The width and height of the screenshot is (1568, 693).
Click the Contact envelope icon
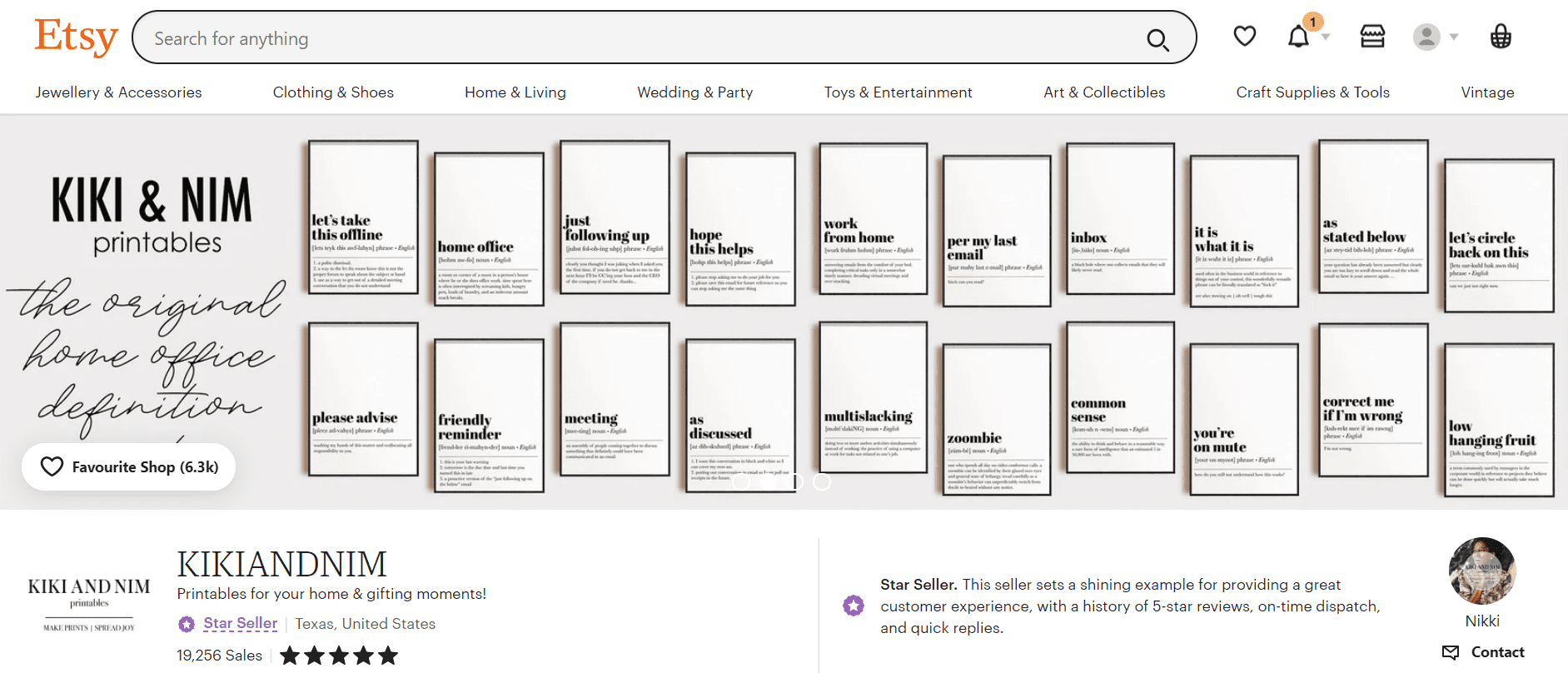point(1451,652)
